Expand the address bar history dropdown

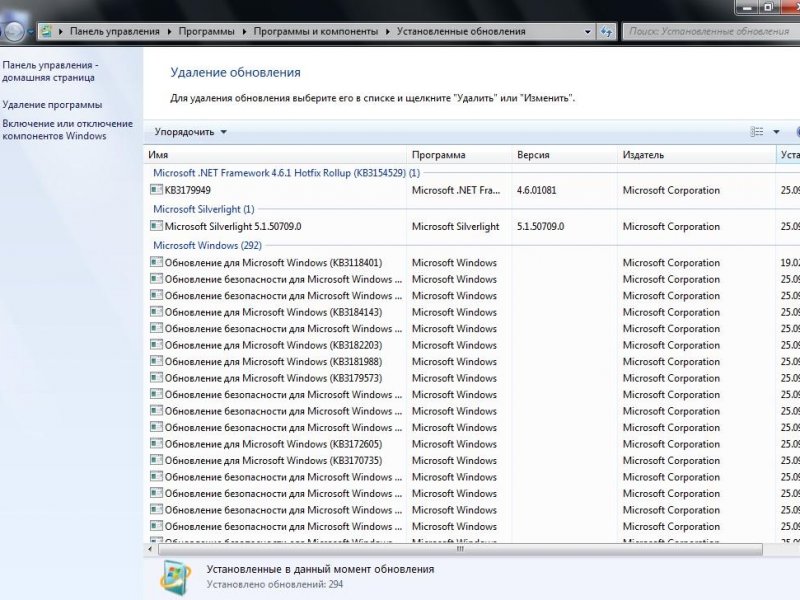tap(588, 32)
